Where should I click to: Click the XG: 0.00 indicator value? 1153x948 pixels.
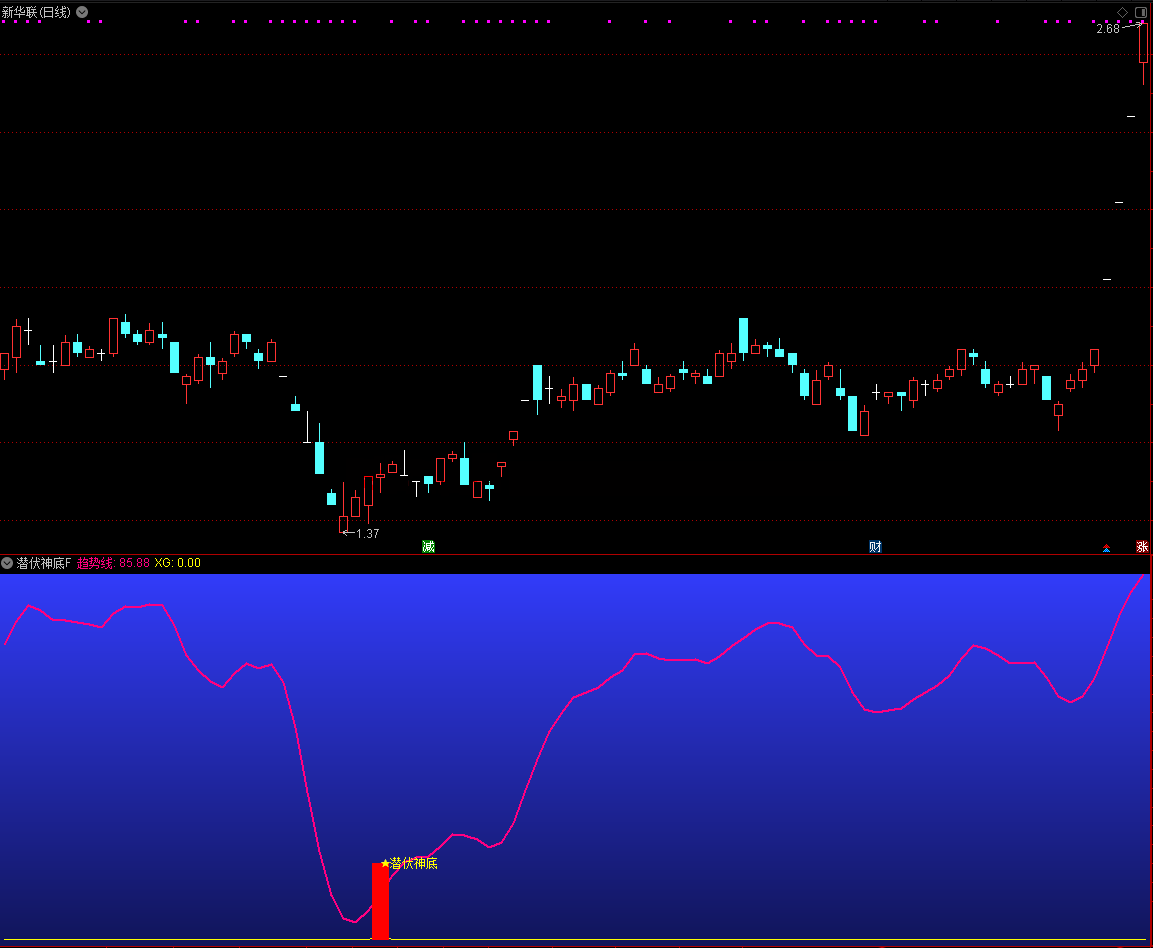pos(177,563)
